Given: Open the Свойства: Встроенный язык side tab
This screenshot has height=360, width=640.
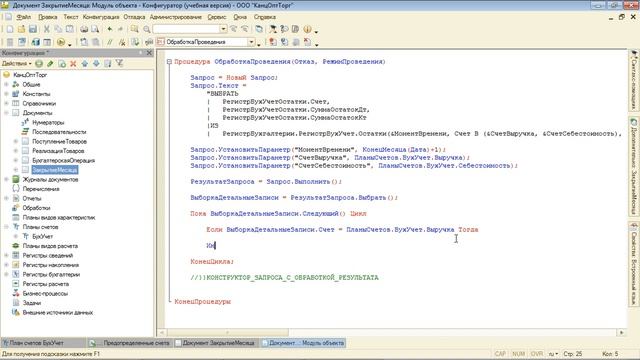Looking at the screenshot, I should [633, 264].
